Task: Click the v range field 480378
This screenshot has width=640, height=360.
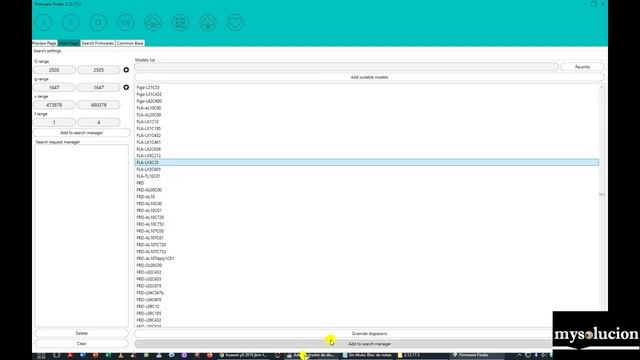Action: (99, 105)
